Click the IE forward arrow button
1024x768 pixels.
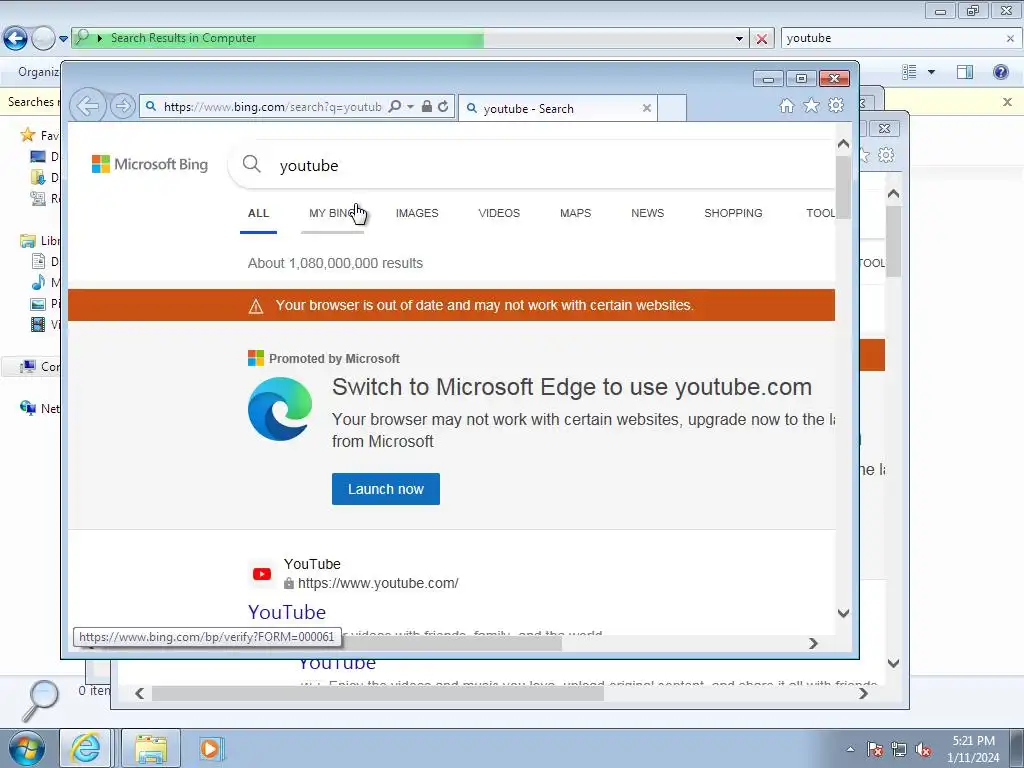123,106
